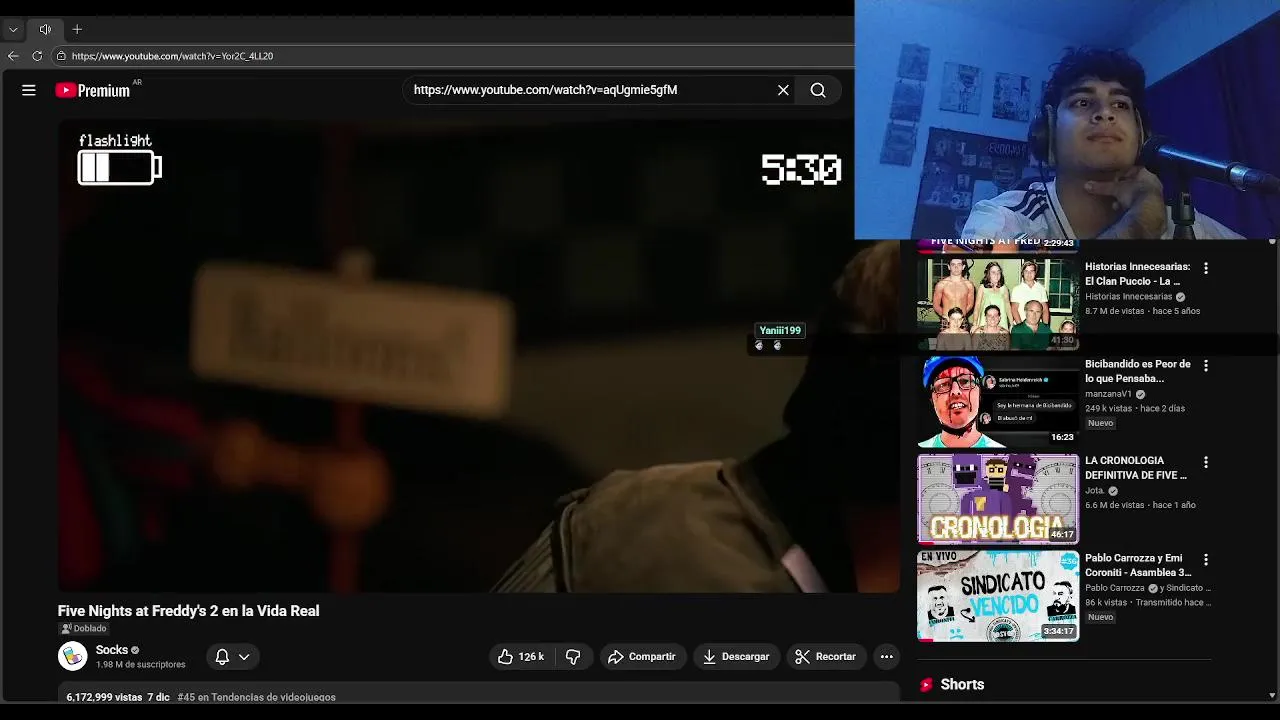Open title LA CRONOLOGIA DEFINITIVA DE FIVE

tap(1135, 468)
